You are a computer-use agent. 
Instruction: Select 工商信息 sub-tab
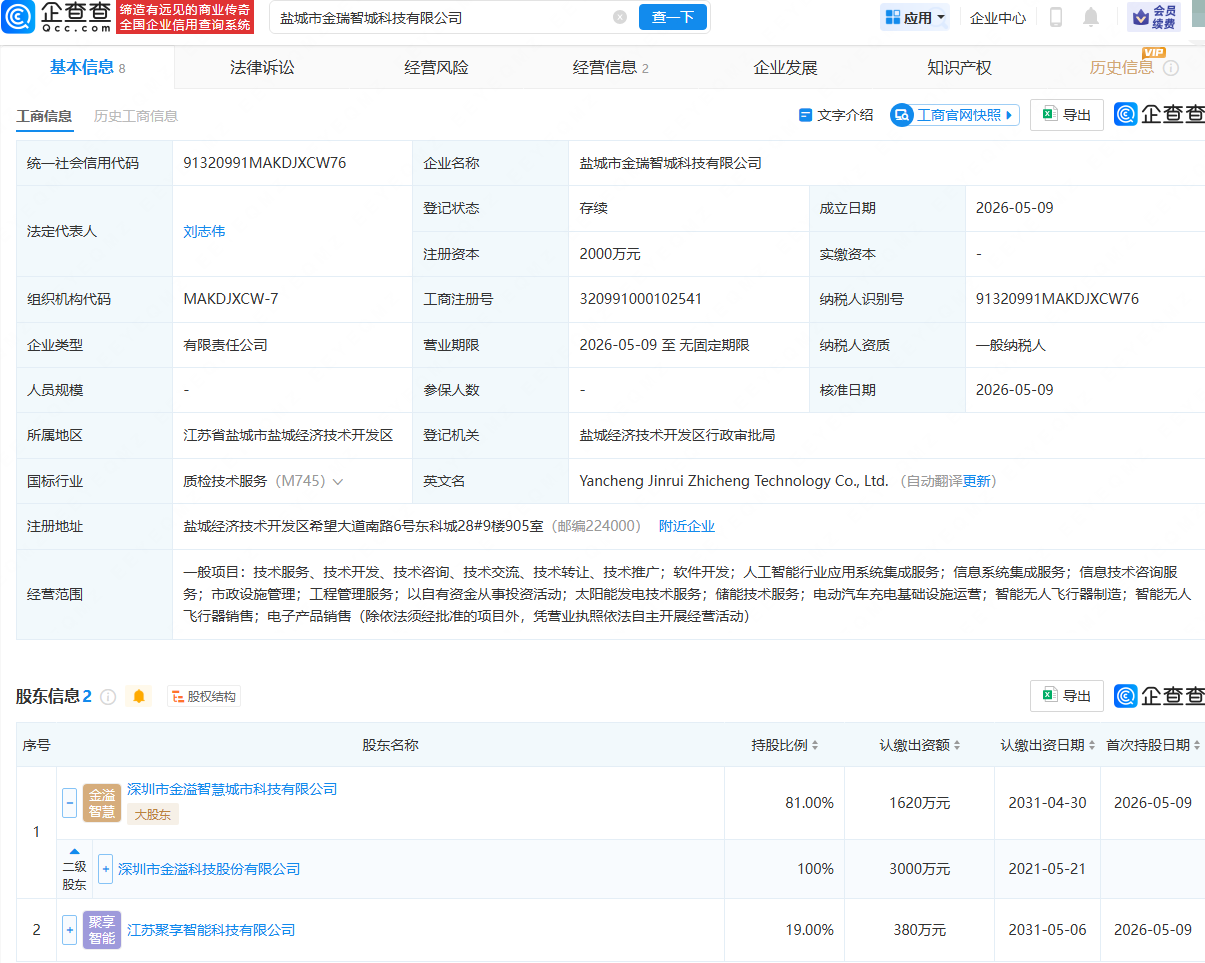pyautogui.click(x=44, y=116)
